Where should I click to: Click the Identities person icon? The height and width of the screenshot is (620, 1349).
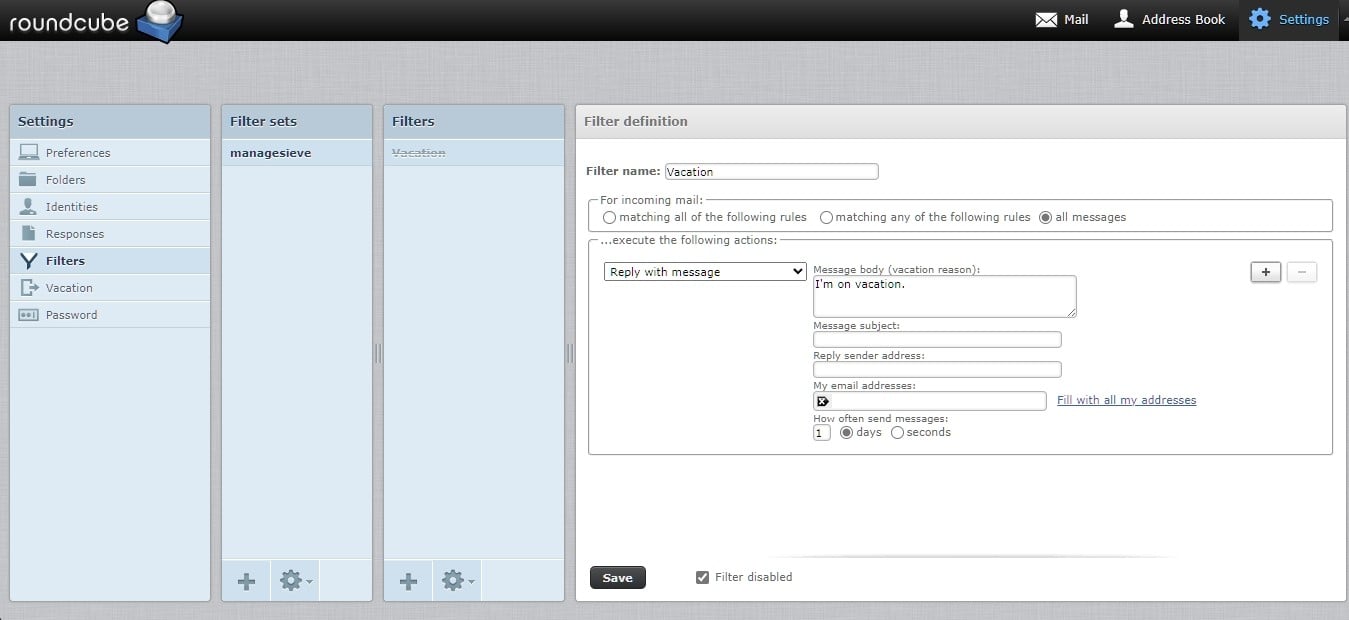click(x=29, y=207)
